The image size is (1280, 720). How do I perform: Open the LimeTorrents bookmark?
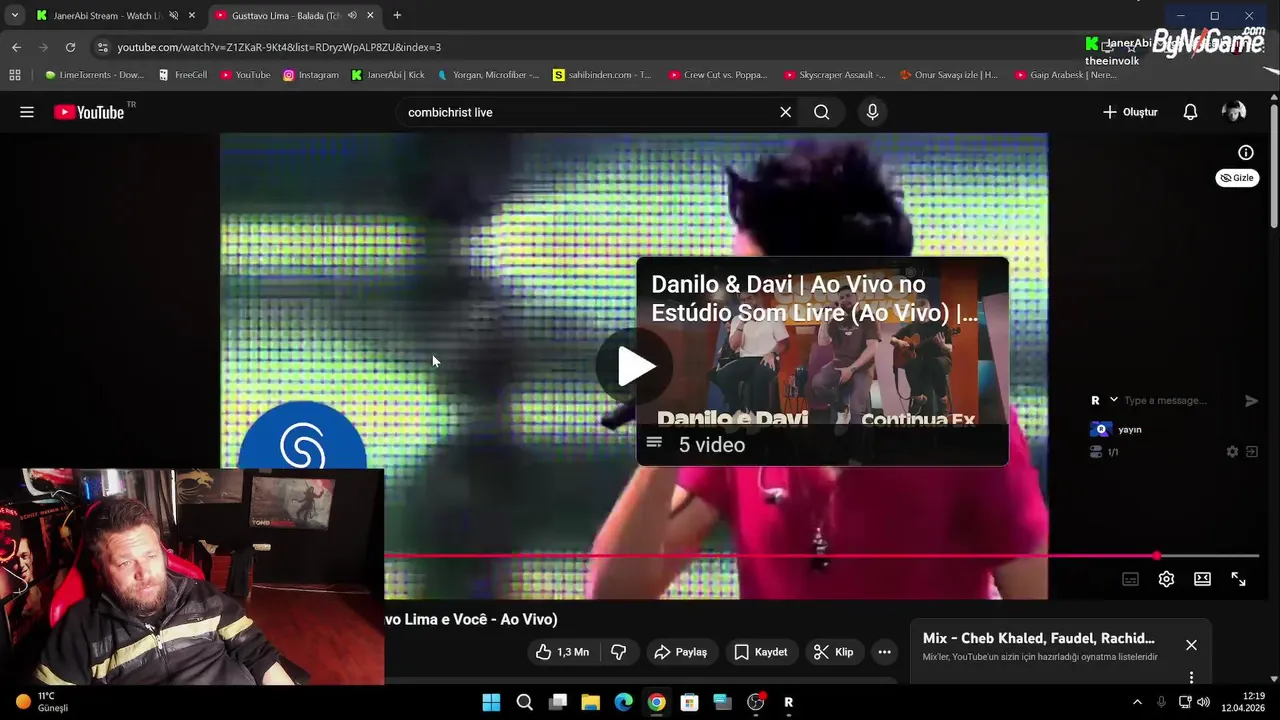(x=94, y=75)
